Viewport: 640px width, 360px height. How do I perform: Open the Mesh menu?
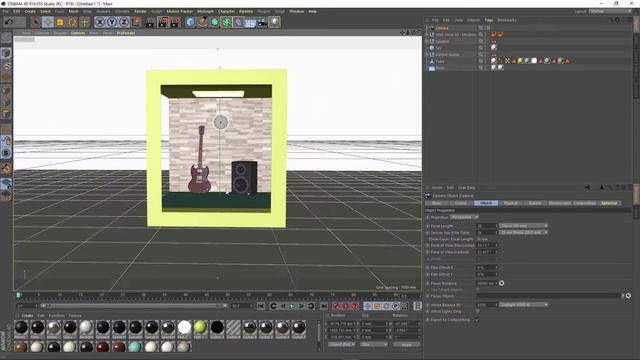73,11
